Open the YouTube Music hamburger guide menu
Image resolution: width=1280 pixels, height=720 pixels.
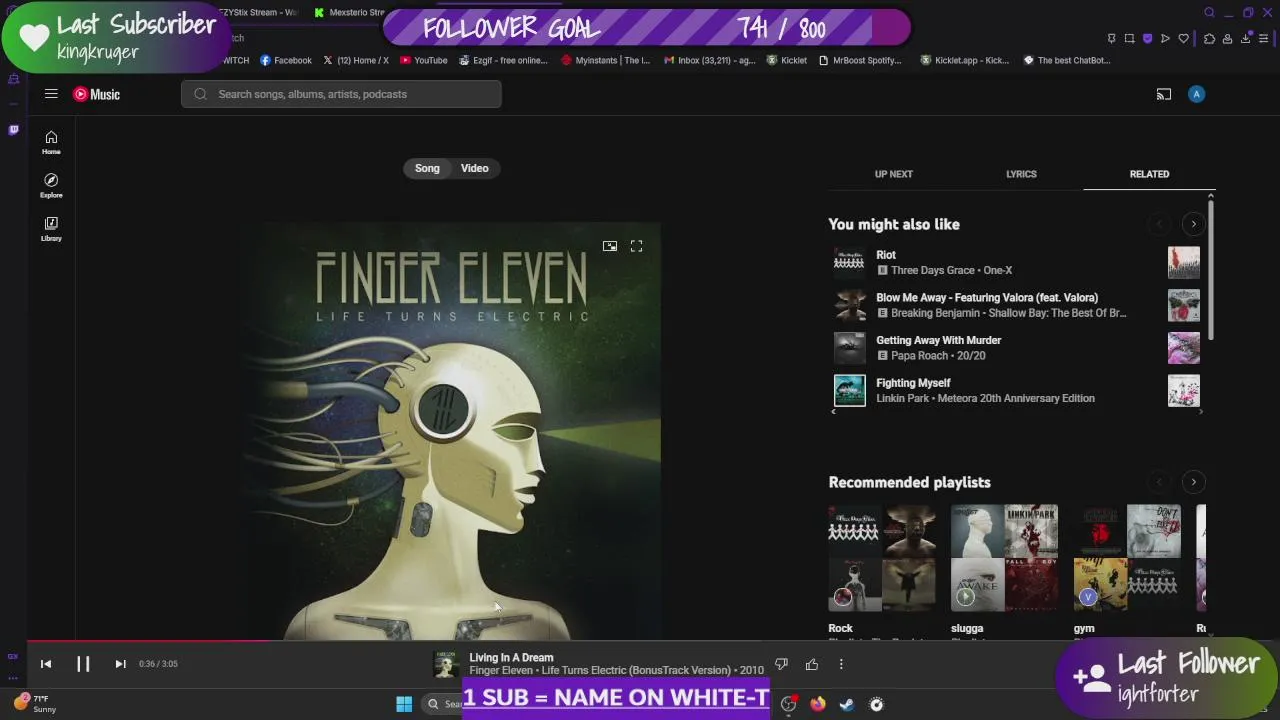(51, 94)
